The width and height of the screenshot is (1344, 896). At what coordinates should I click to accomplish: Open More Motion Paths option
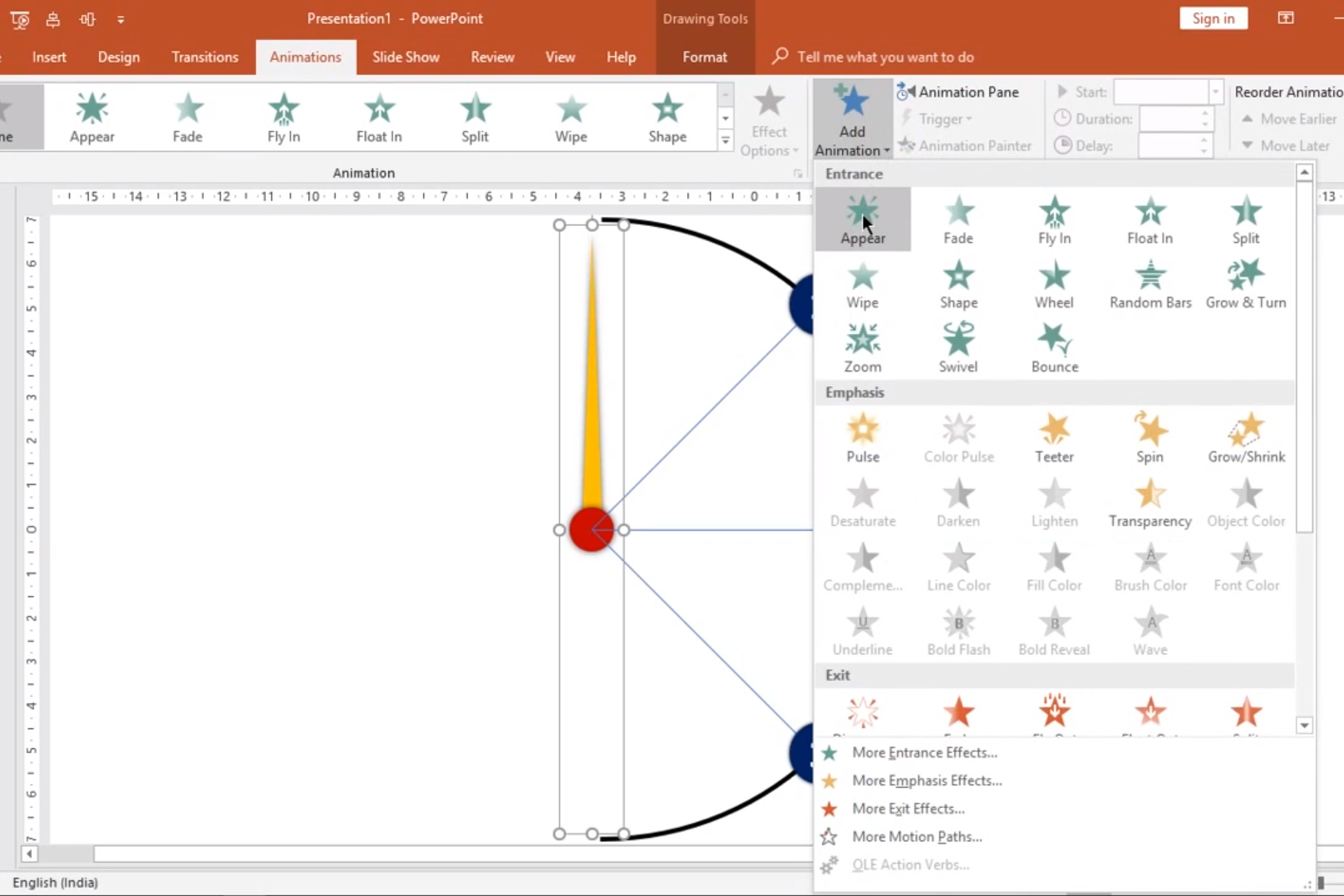(x=916, y=836)
